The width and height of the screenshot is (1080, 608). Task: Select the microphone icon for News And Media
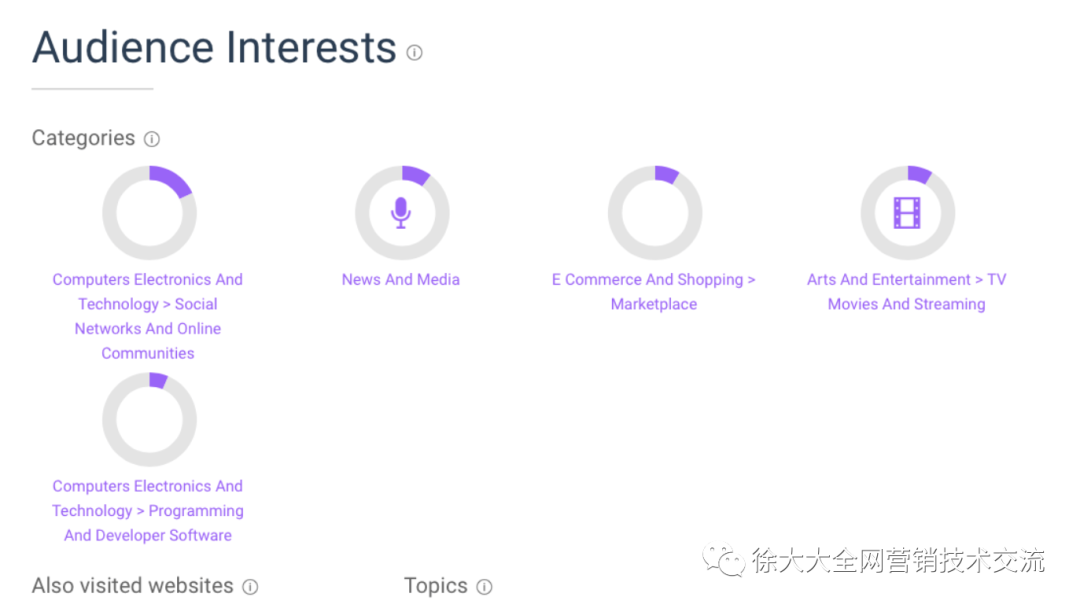click(x=401, y=213)
